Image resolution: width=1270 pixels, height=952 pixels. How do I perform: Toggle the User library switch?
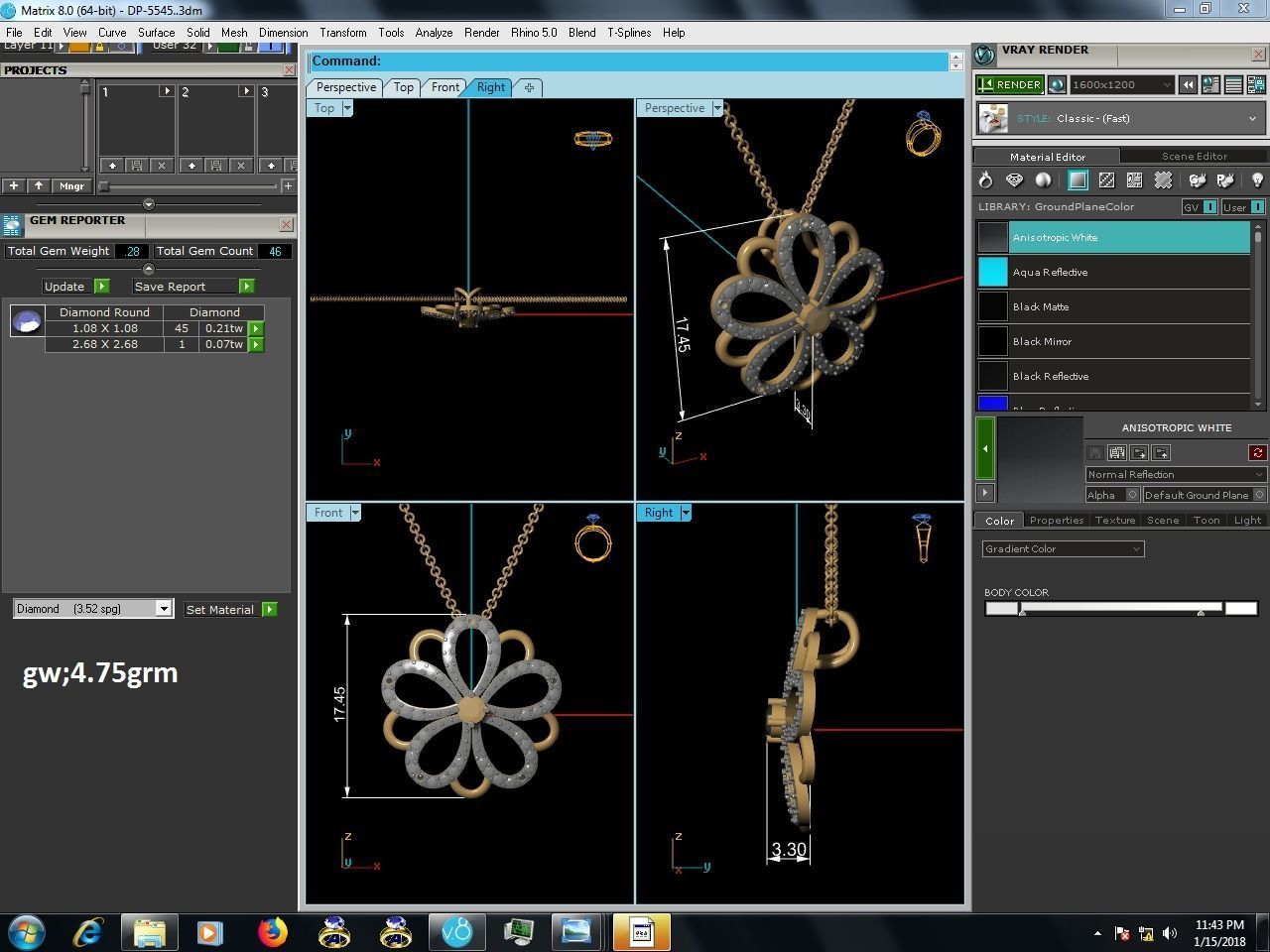pos(1243,207)
